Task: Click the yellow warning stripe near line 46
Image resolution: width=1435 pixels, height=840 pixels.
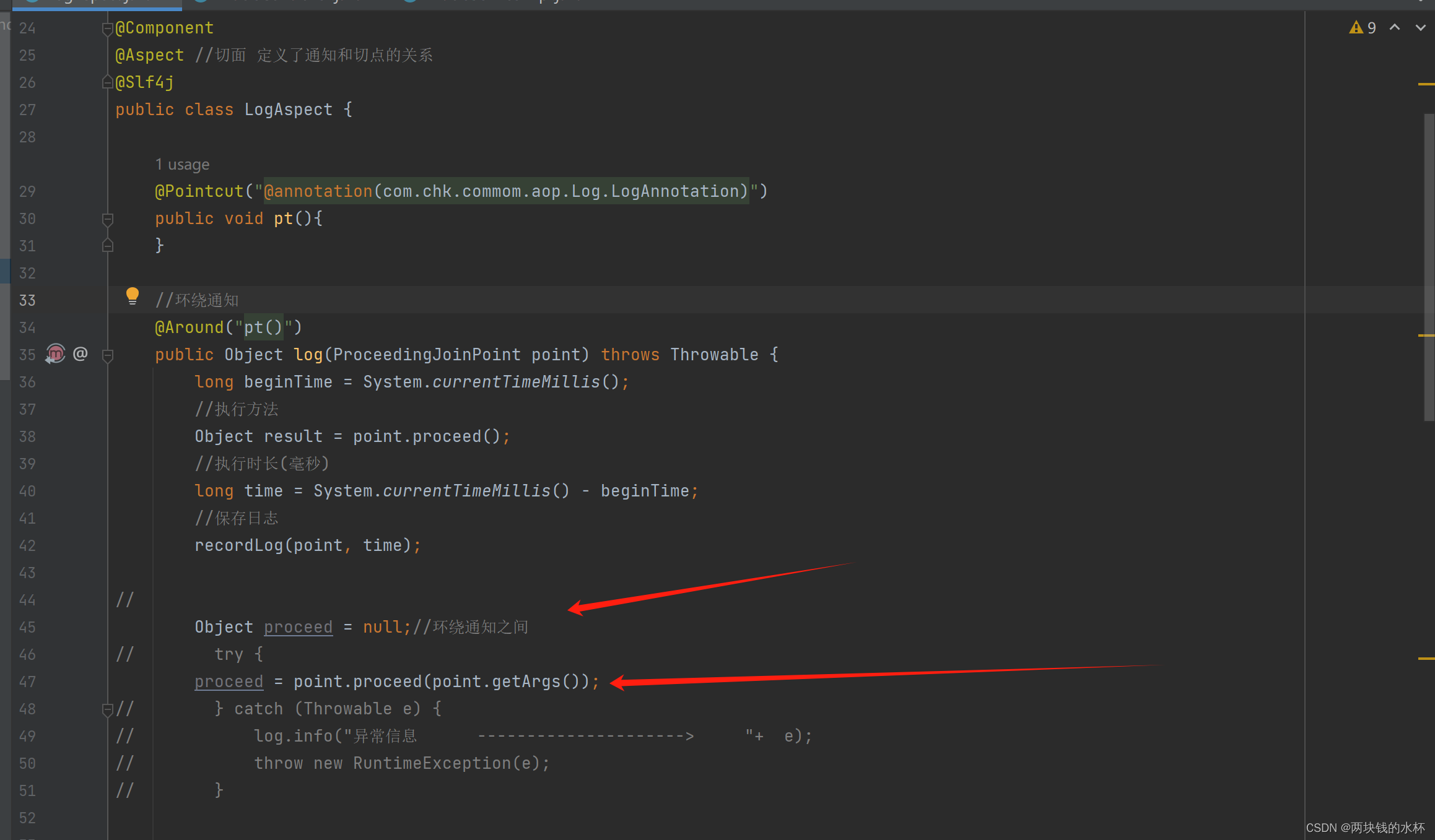Action: tap(1426, 659)
